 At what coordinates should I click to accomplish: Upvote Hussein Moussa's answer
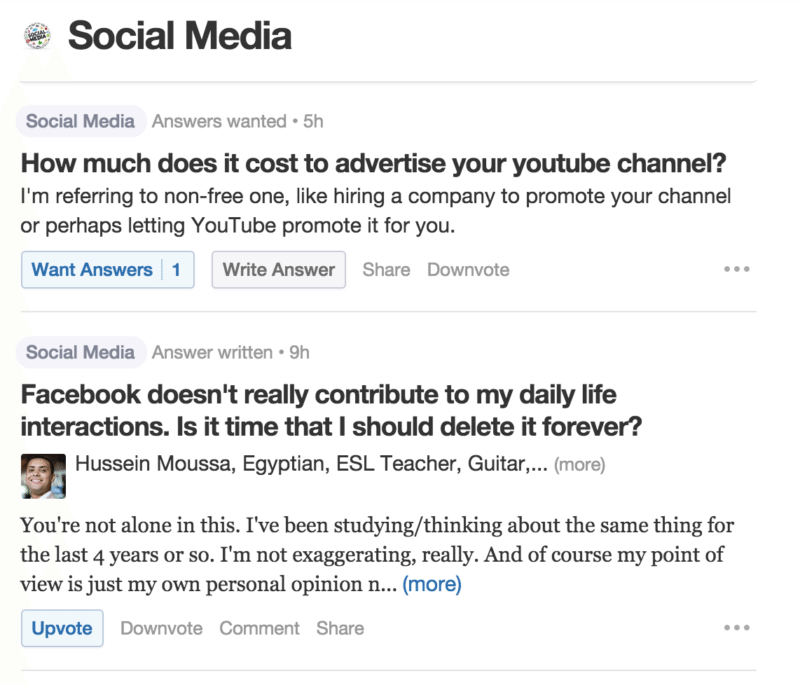pos(62,628)
